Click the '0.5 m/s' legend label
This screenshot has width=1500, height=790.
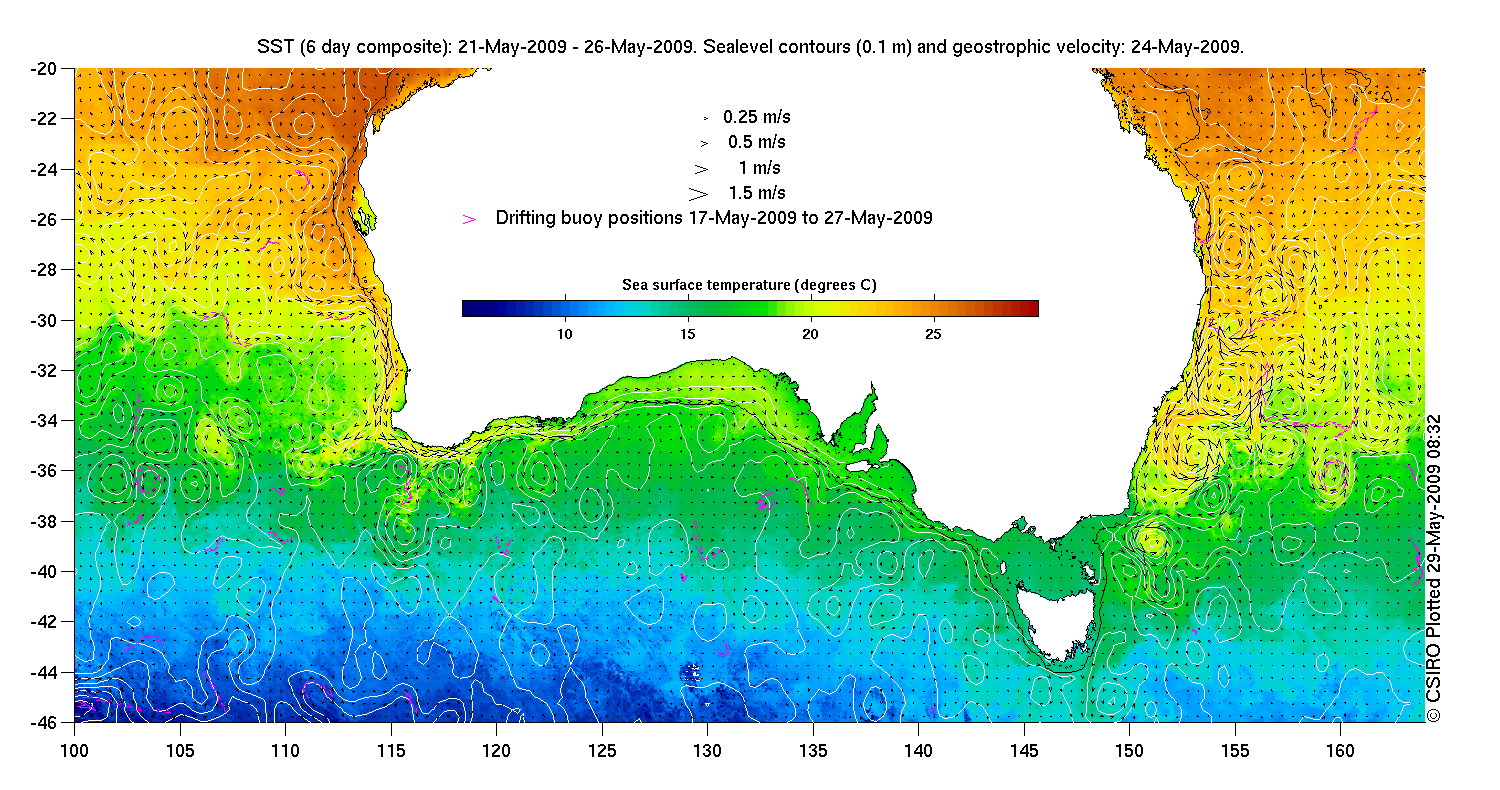tap(757, 143)
